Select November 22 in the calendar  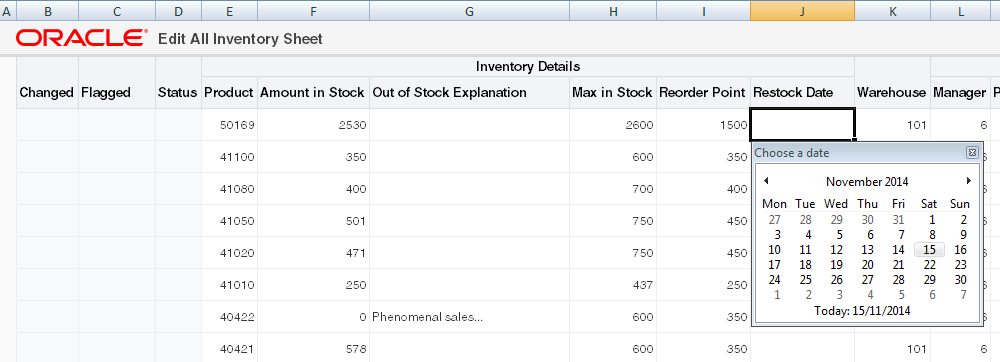click(x=929, y=264)
